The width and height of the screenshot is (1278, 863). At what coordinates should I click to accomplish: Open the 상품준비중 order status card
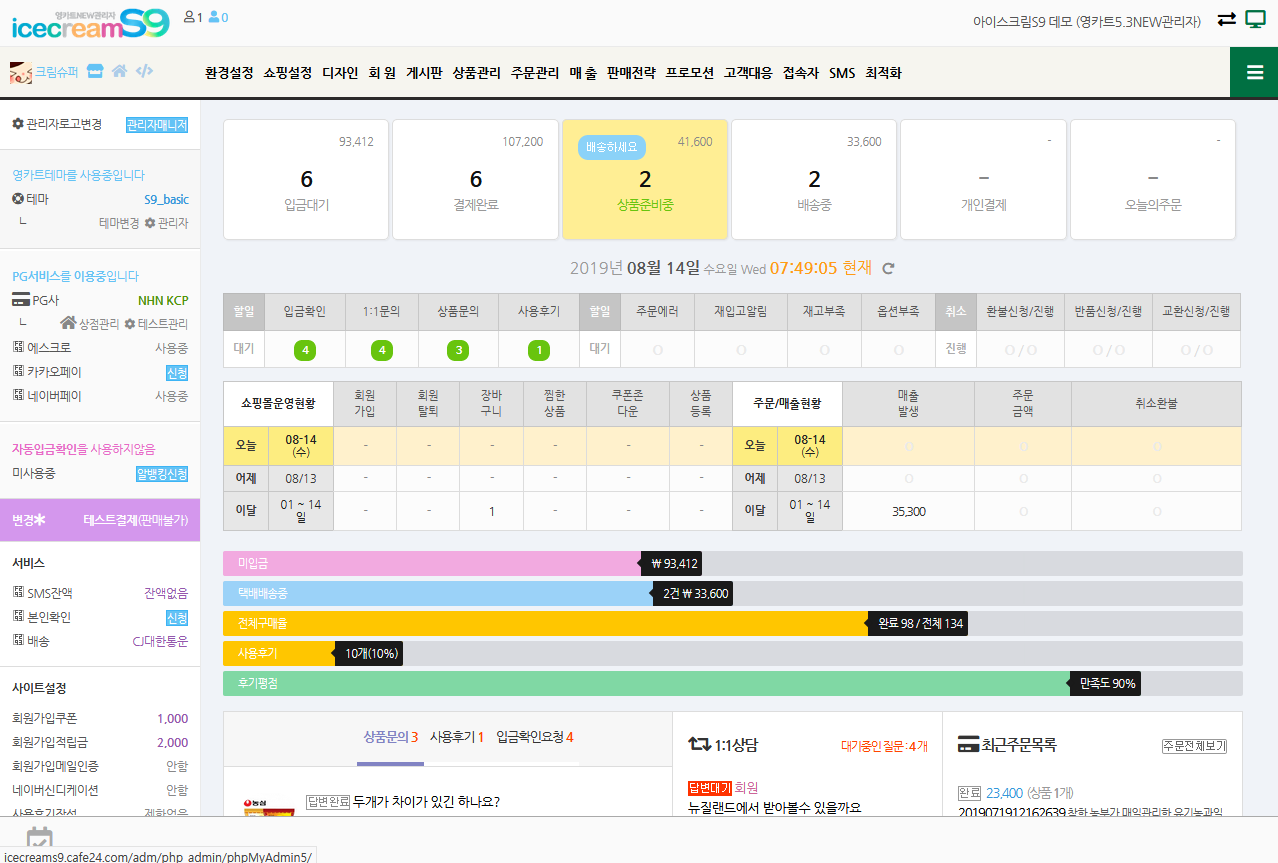pyautogui.click(x=645, y=180)
